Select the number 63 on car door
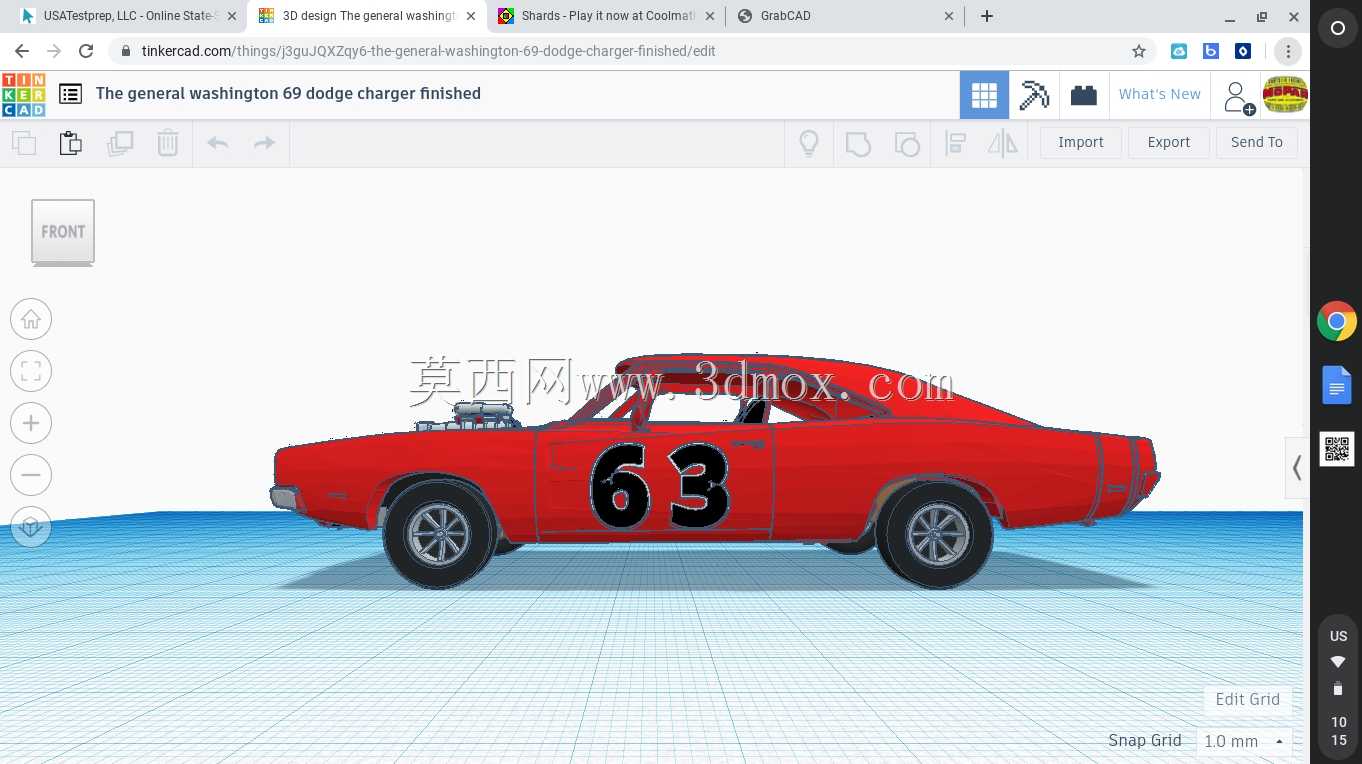This screenshot has width=1362, height=764. (x=659, y=486)
